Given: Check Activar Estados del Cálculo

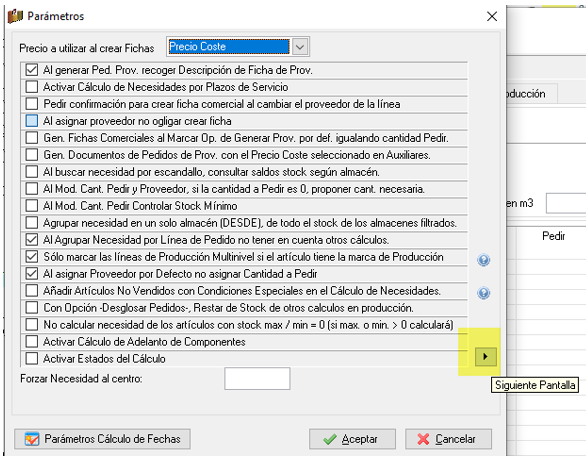Looking at the screenshot, I should pyautogui.click(x=32, y=358).
